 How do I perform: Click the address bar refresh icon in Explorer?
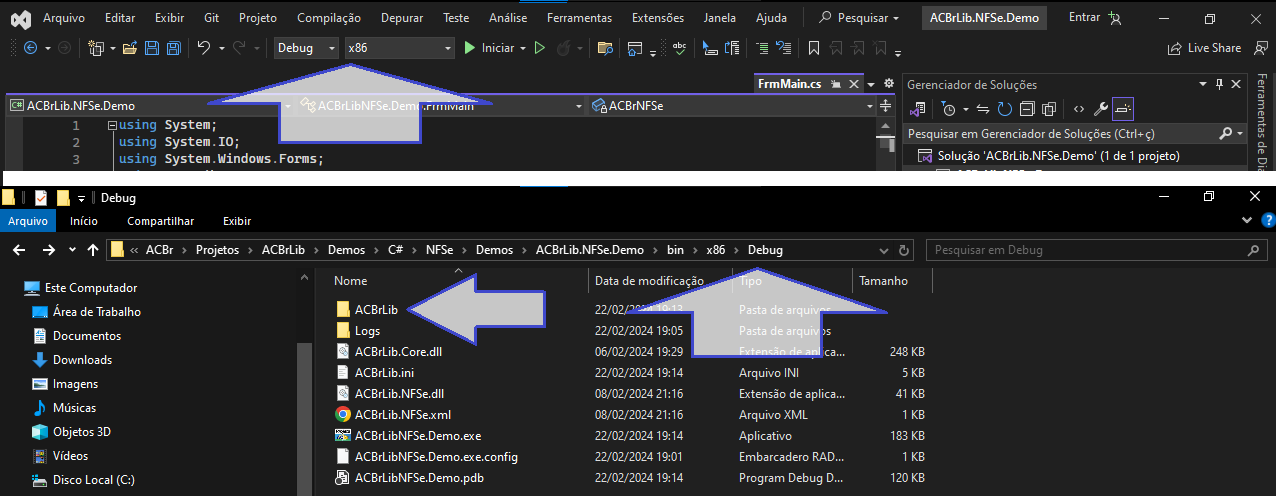(x=904, y=250)
